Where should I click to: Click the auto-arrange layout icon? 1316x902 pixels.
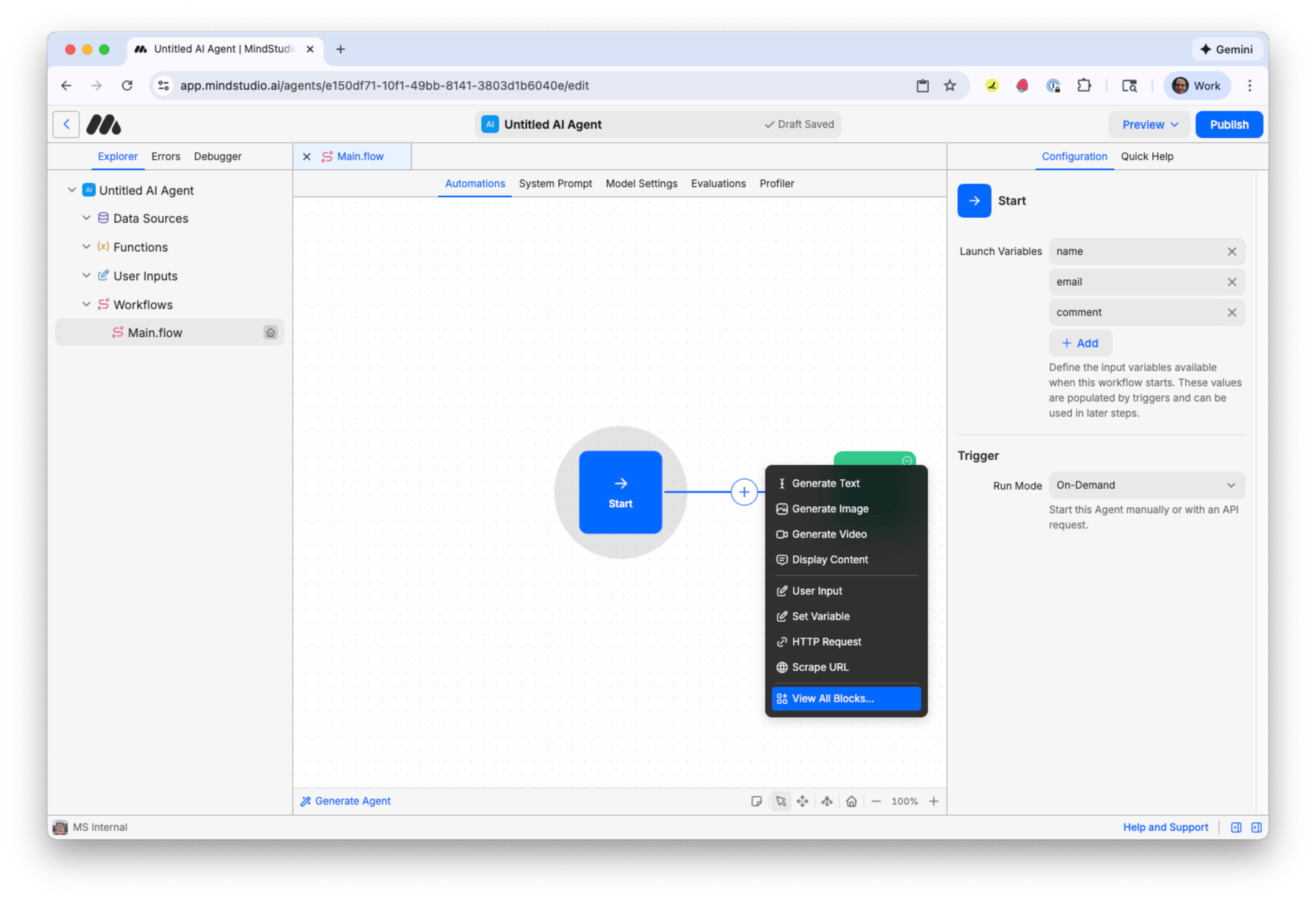[x=827, y=801]
